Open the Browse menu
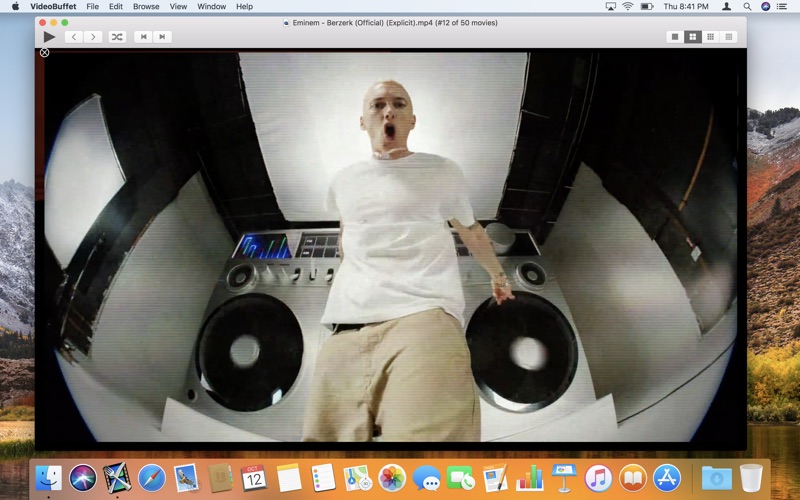800x500 pixels. 146,7
